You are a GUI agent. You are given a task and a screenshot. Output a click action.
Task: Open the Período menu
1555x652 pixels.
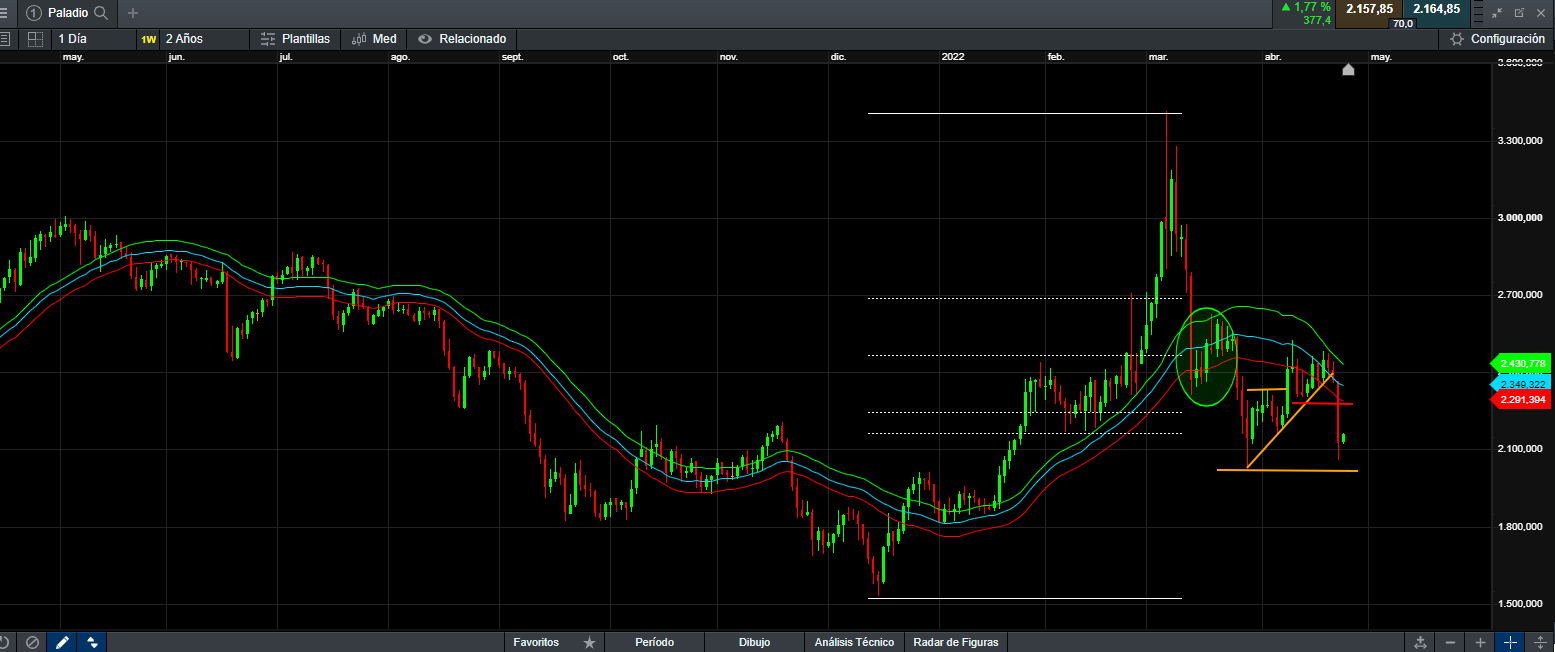click(655, 642)
